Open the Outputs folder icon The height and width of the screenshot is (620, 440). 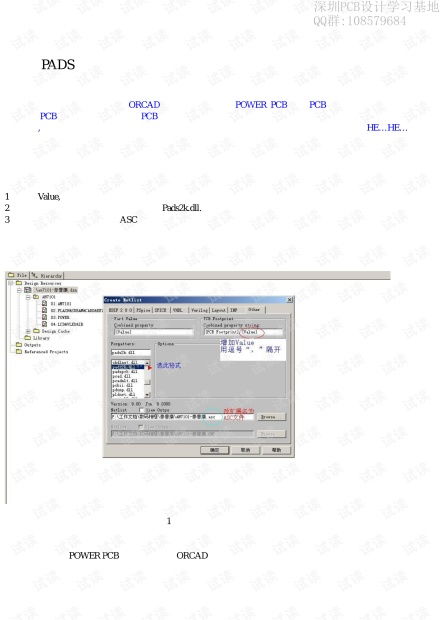[x=19, y=345]
